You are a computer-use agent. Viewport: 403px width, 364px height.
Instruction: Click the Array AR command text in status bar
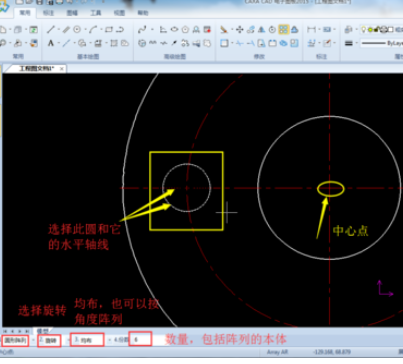tap(277, 352)
